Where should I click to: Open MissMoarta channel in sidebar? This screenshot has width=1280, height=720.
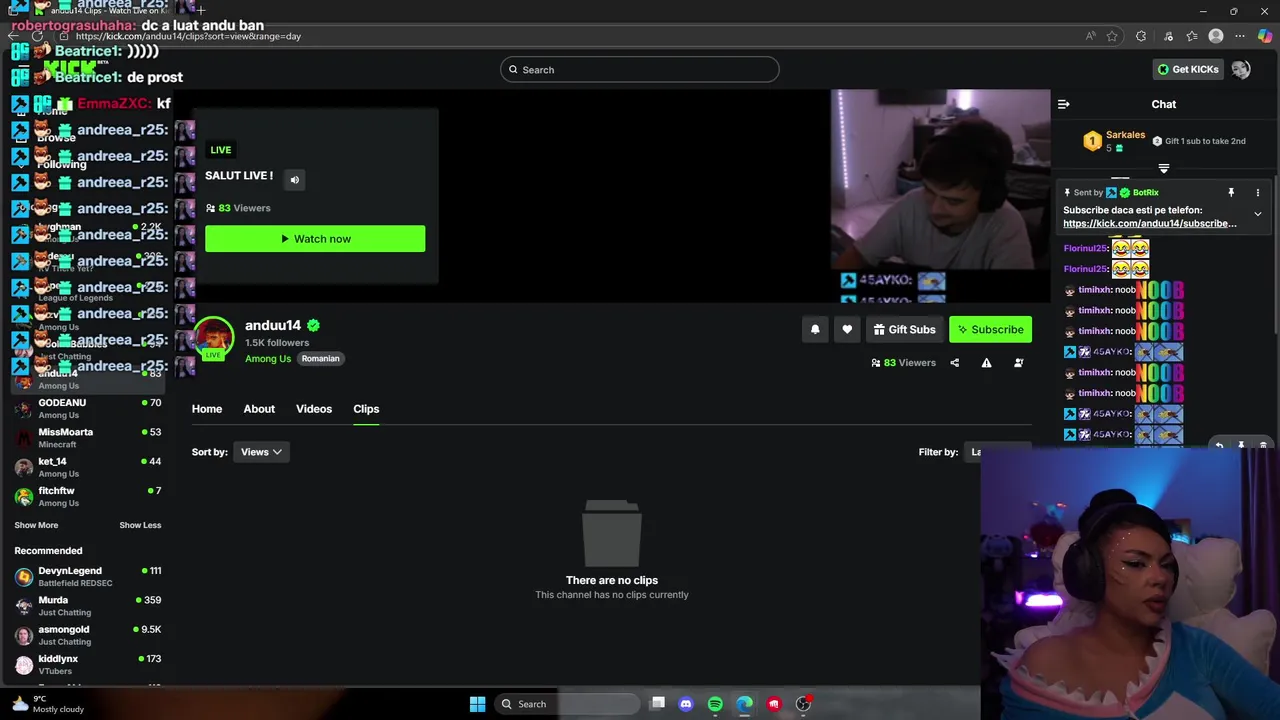pos(88,438)
